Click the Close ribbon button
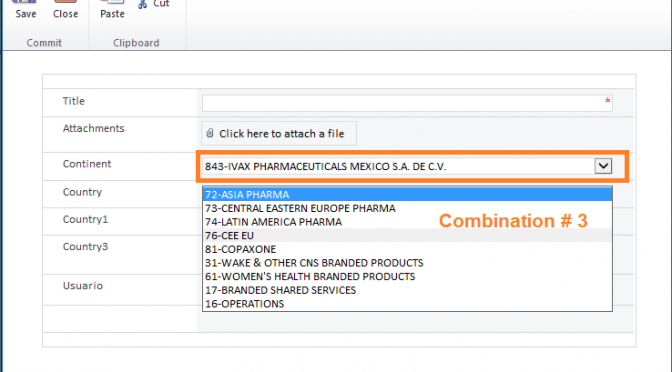The height and width of the screenshot is (372, 672). click(65, 10)
